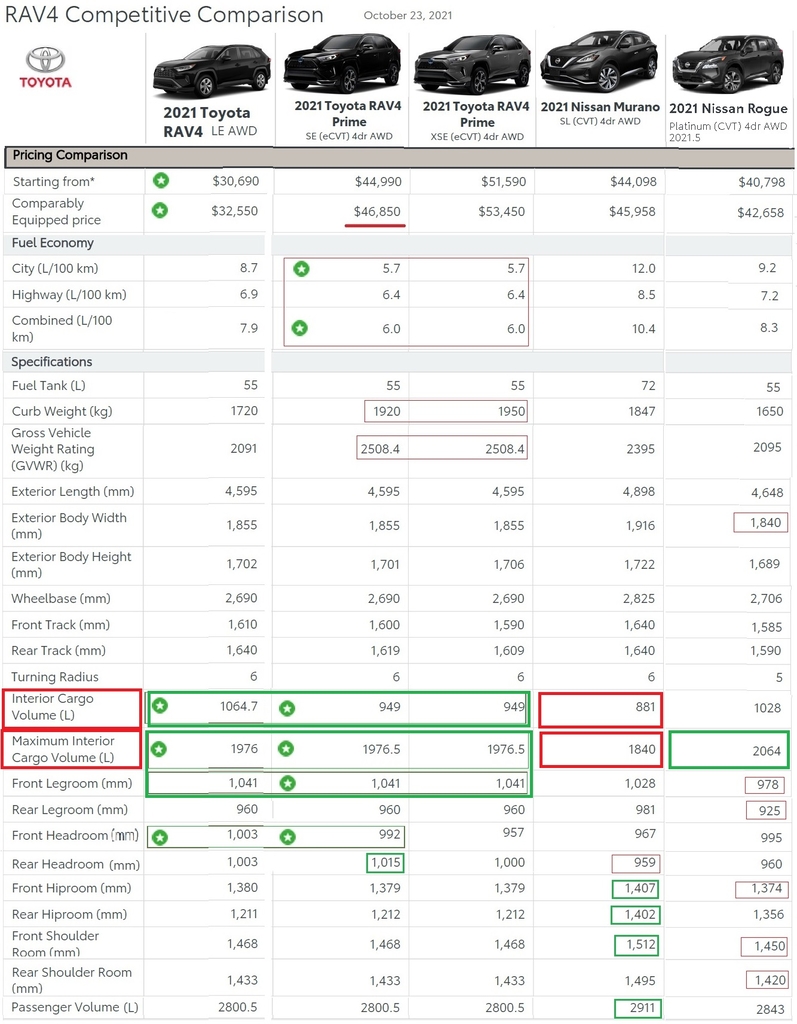Screen dimensions: 797x1024
Task: Click green star beside 992 Front Headroom
Action: (x=287, y=837)
